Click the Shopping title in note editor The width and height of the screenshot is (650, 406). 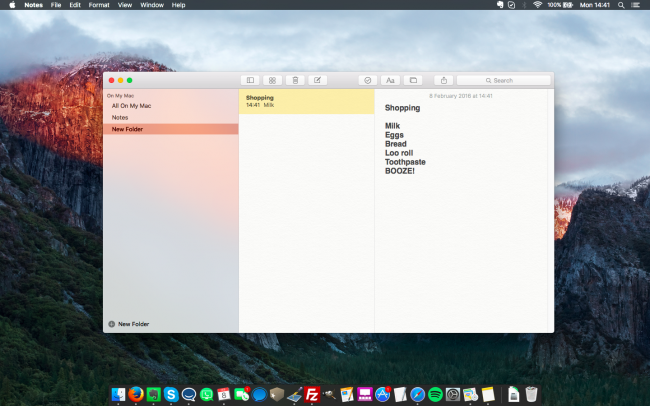pyautogui.click(x=403, y=108)
